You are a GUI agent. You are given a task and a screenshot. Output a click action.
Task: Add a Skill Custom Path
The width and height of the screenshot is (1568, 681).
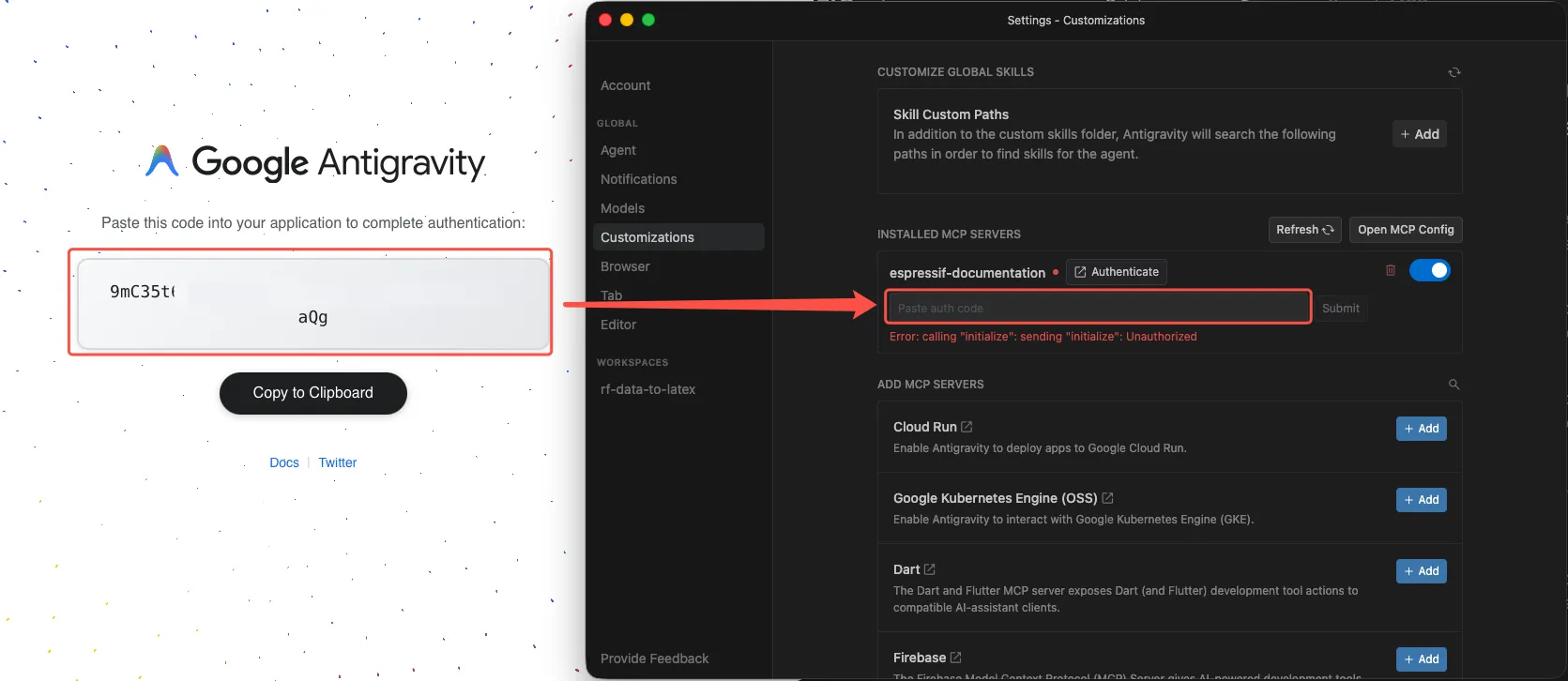pos(1420,134)
